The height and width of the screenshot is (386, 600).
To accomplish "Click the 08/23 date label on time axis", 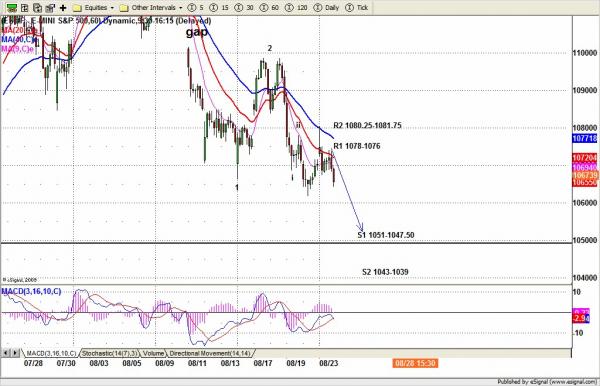I will click(x=329, y=363).
